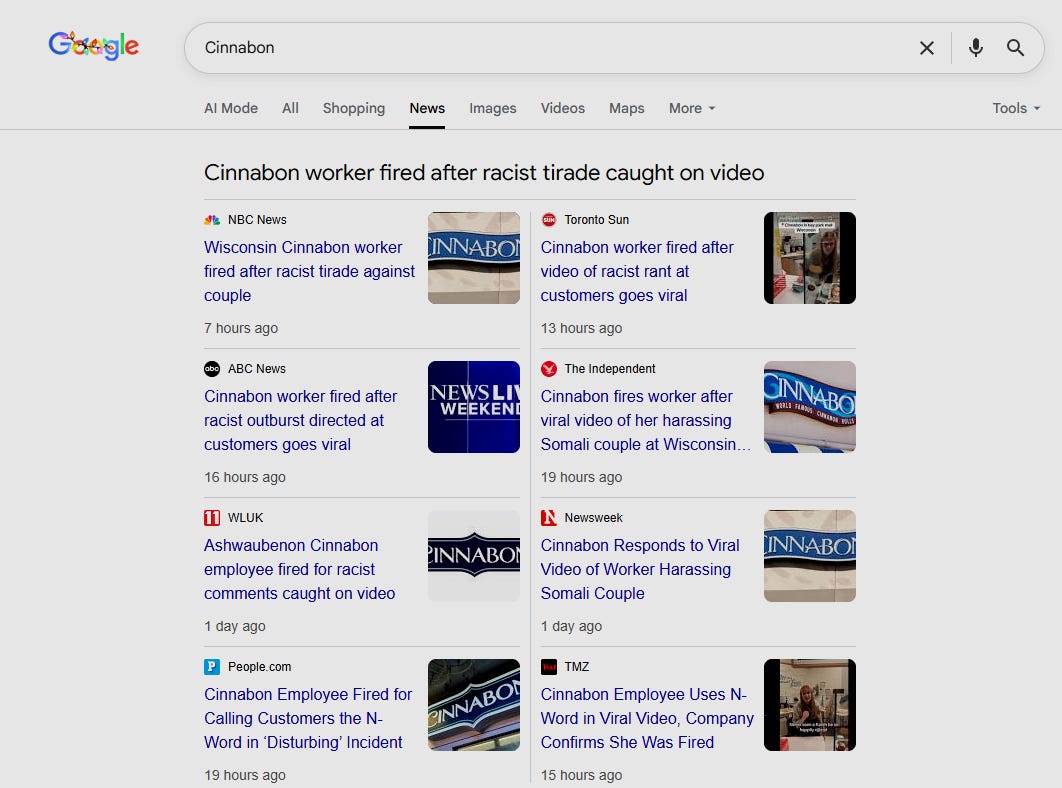Click the ABC News favicon
The width and height of the screenshot is (1062, 788).
click(x=212, y=369)
